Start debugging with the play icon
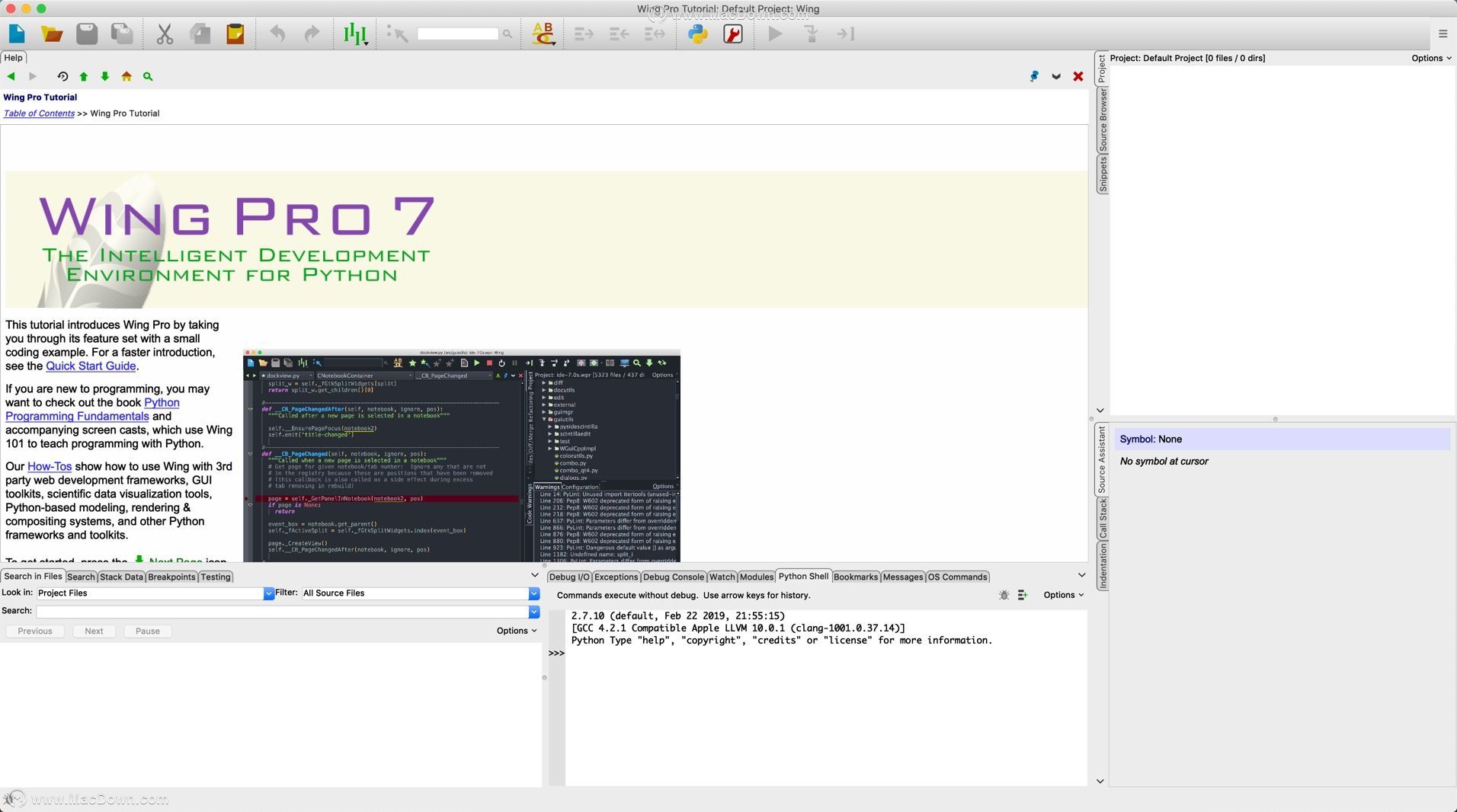 [x=775, y=34]
